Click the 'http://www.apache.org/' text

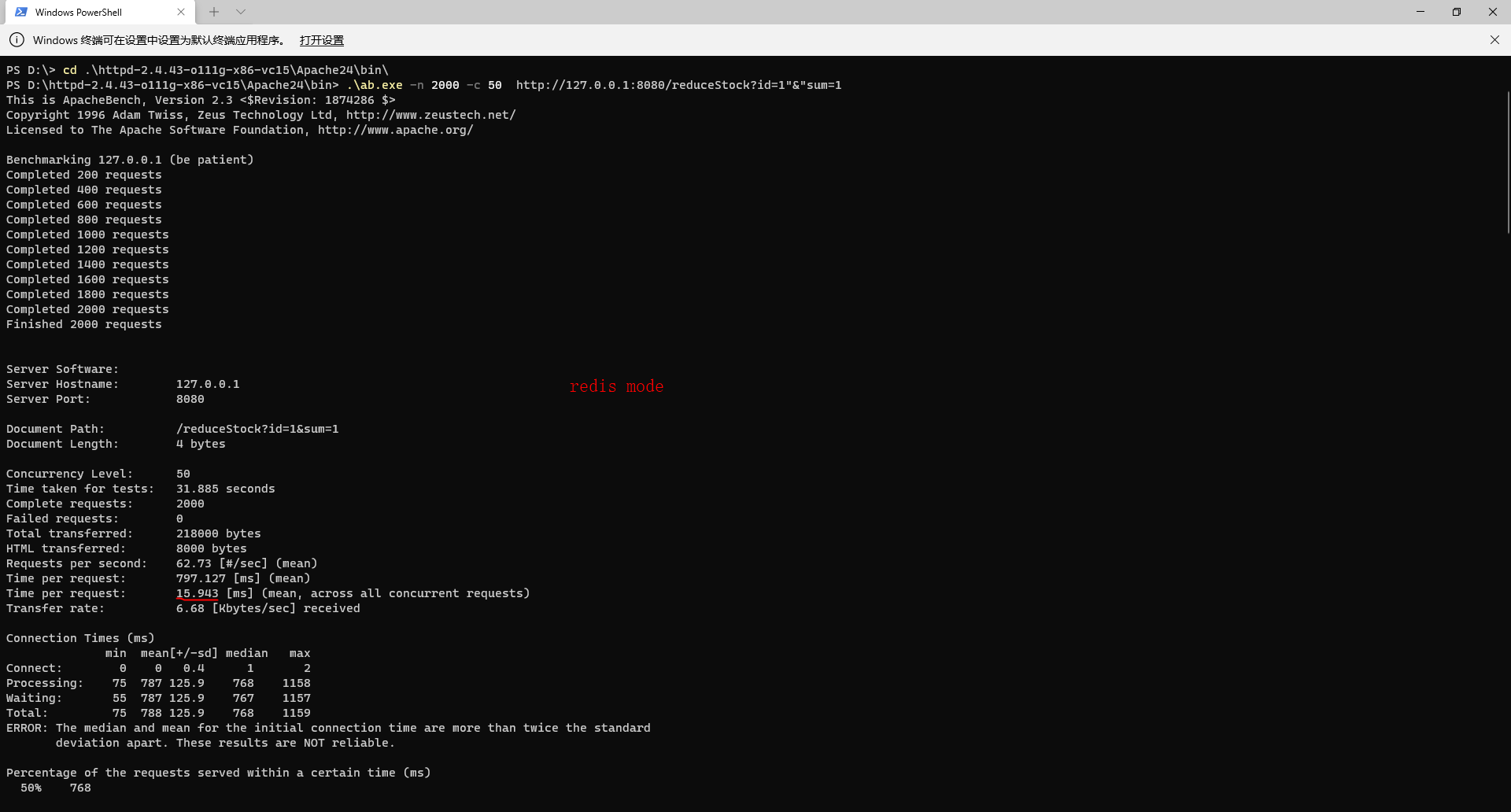pos(396,130)
